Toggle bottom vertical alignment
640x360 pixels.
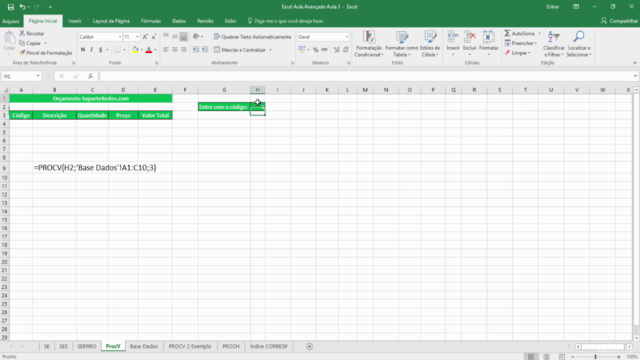click(x=184, y=37)
